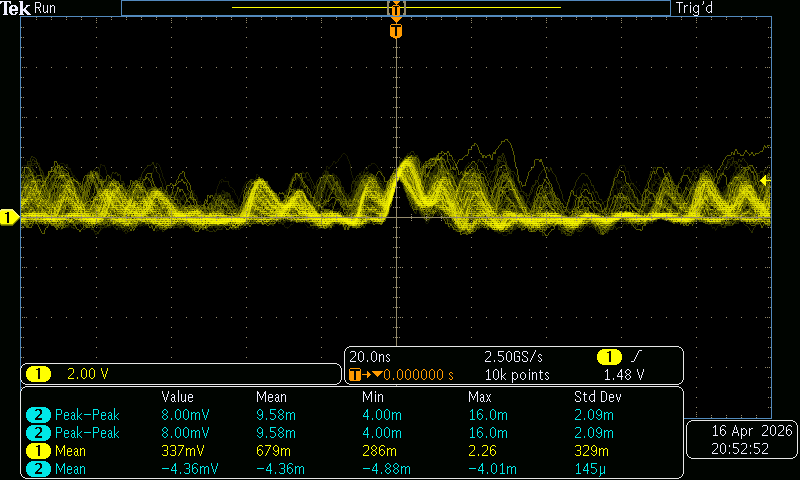Click the 2.26 max statistic
The image size is (800, 480).
click(x=483, y=451)
